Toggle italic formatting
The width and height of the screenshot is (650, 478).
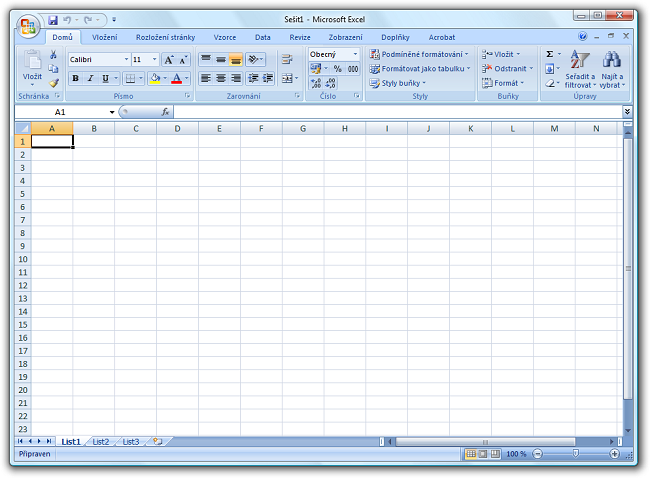coord(90,78)
